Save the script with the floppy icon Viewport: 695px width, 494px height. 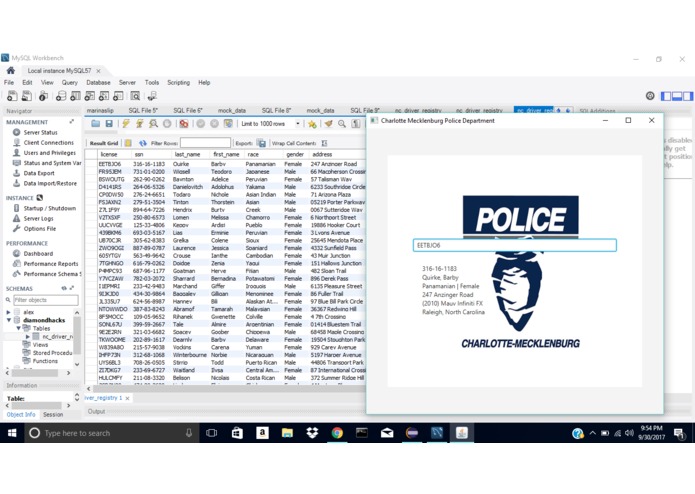[109, 124]
